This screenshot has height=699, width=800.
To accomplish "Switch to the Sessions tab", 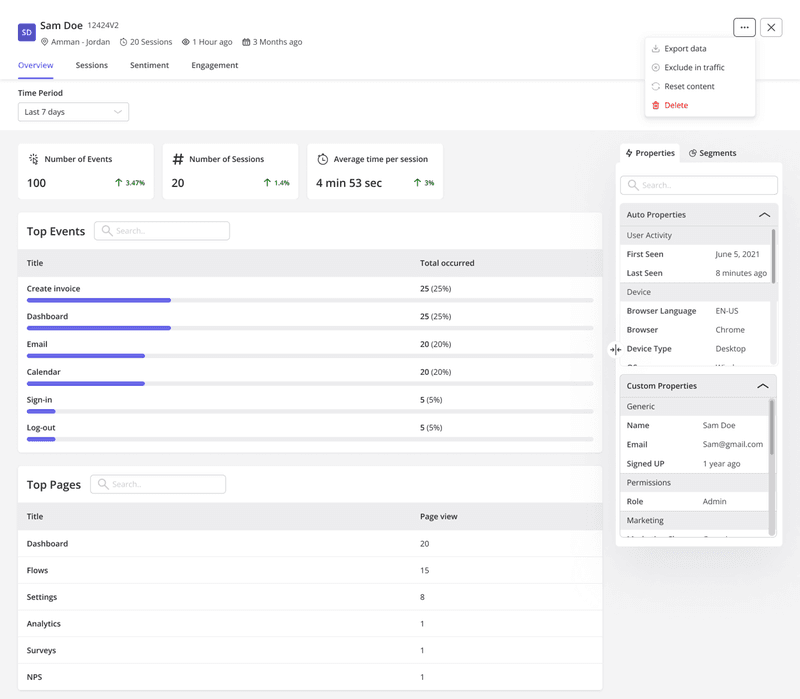I will (x=91, y=65).
